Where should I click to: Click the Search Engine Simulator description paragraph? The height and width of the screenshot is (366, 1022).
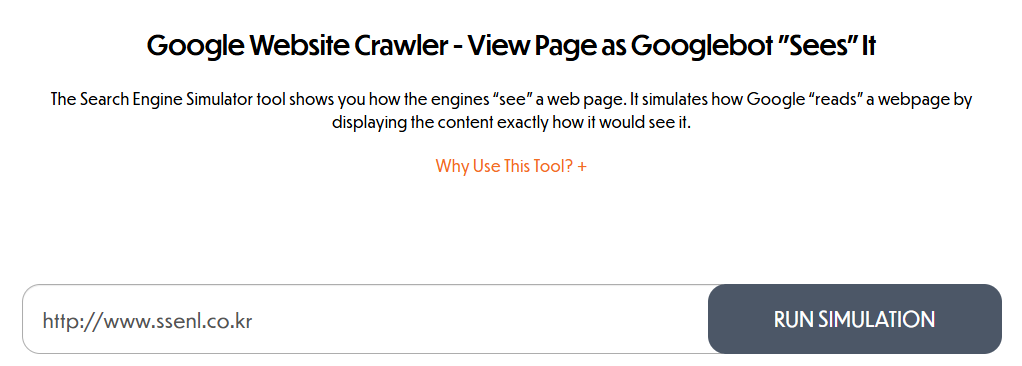click(x=511, y=111)
